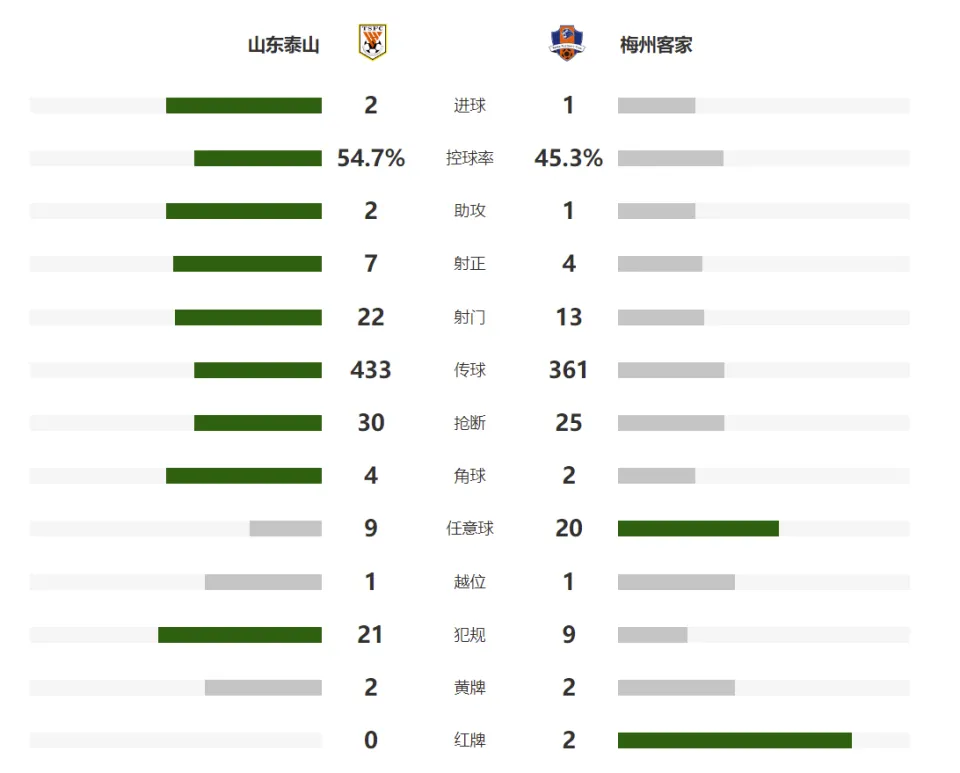
Task: Select the 抢断 stat label
Action: (470, 423)
